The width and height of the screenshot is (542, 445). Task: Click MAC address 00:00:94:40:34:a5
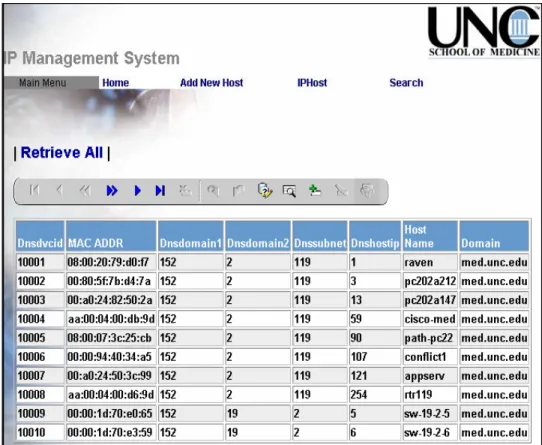tap(111, 356)
